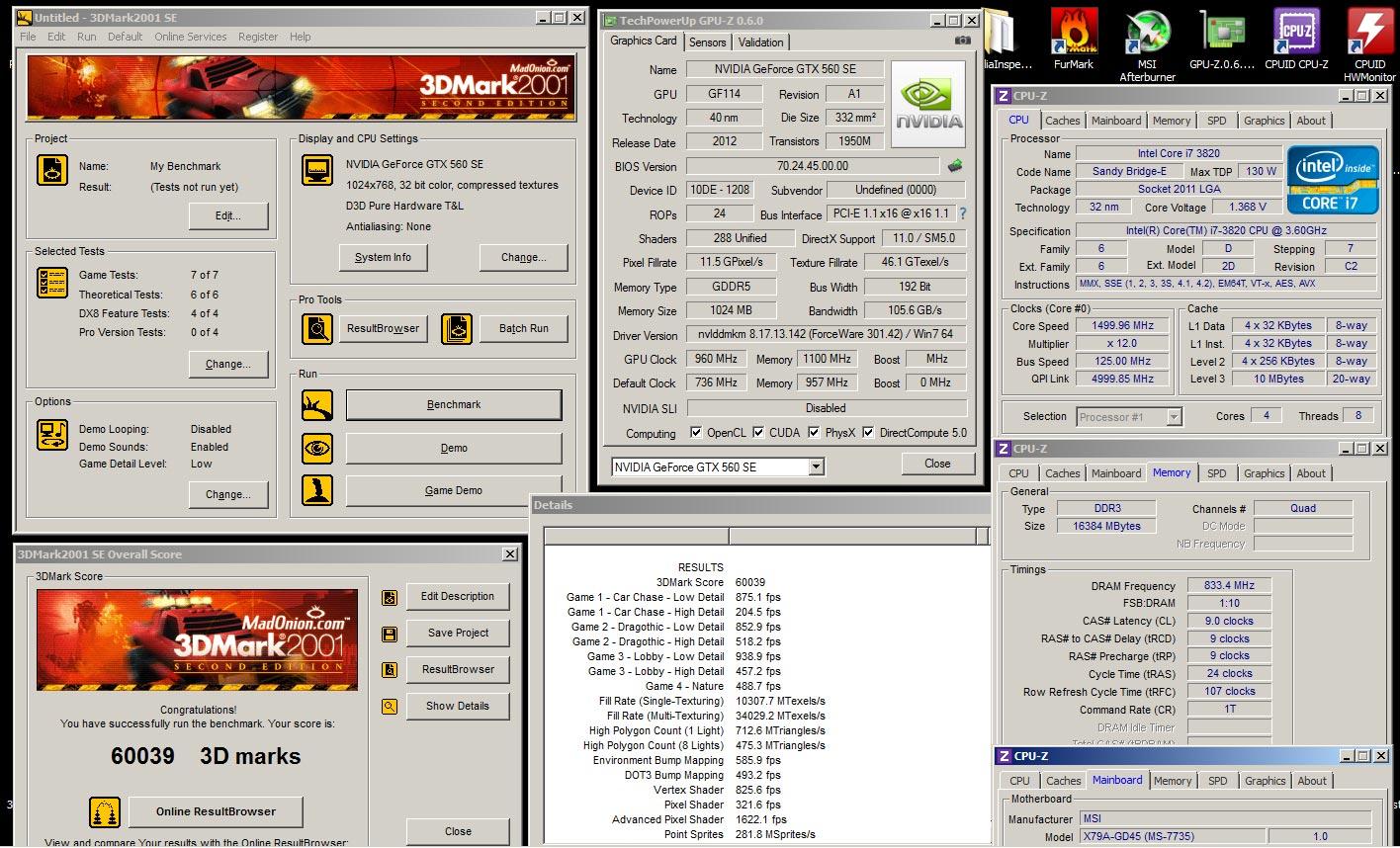Screen dimensions: 1400x848
Task: Click the Edit Description button
Action: click(458, 596)
